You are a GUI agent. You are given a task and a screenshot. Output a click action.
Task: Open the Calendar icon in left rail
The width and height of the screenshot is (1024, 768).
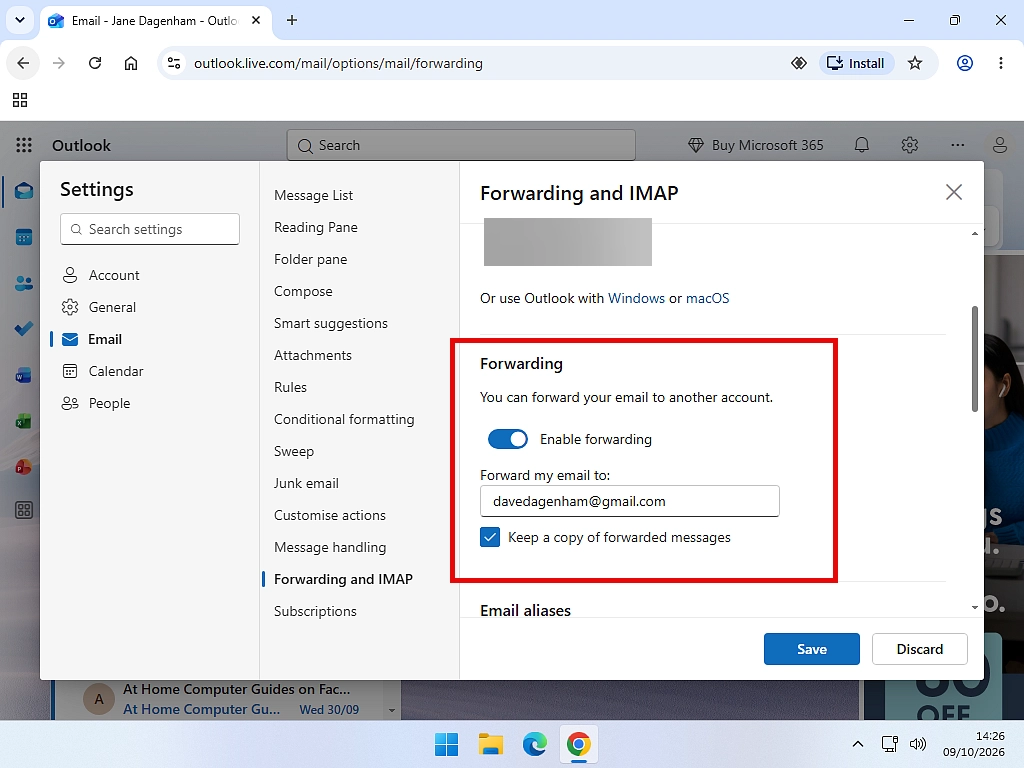(24, 237)
